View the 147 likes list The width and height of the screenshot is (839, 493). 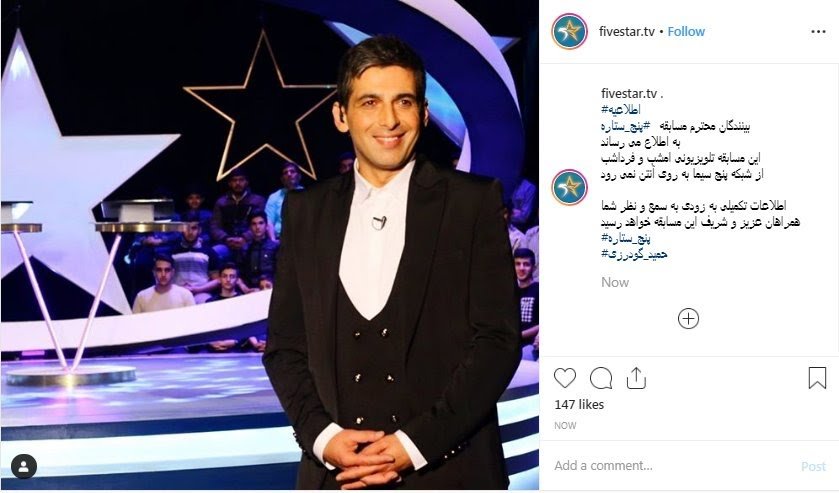point(579,405)
